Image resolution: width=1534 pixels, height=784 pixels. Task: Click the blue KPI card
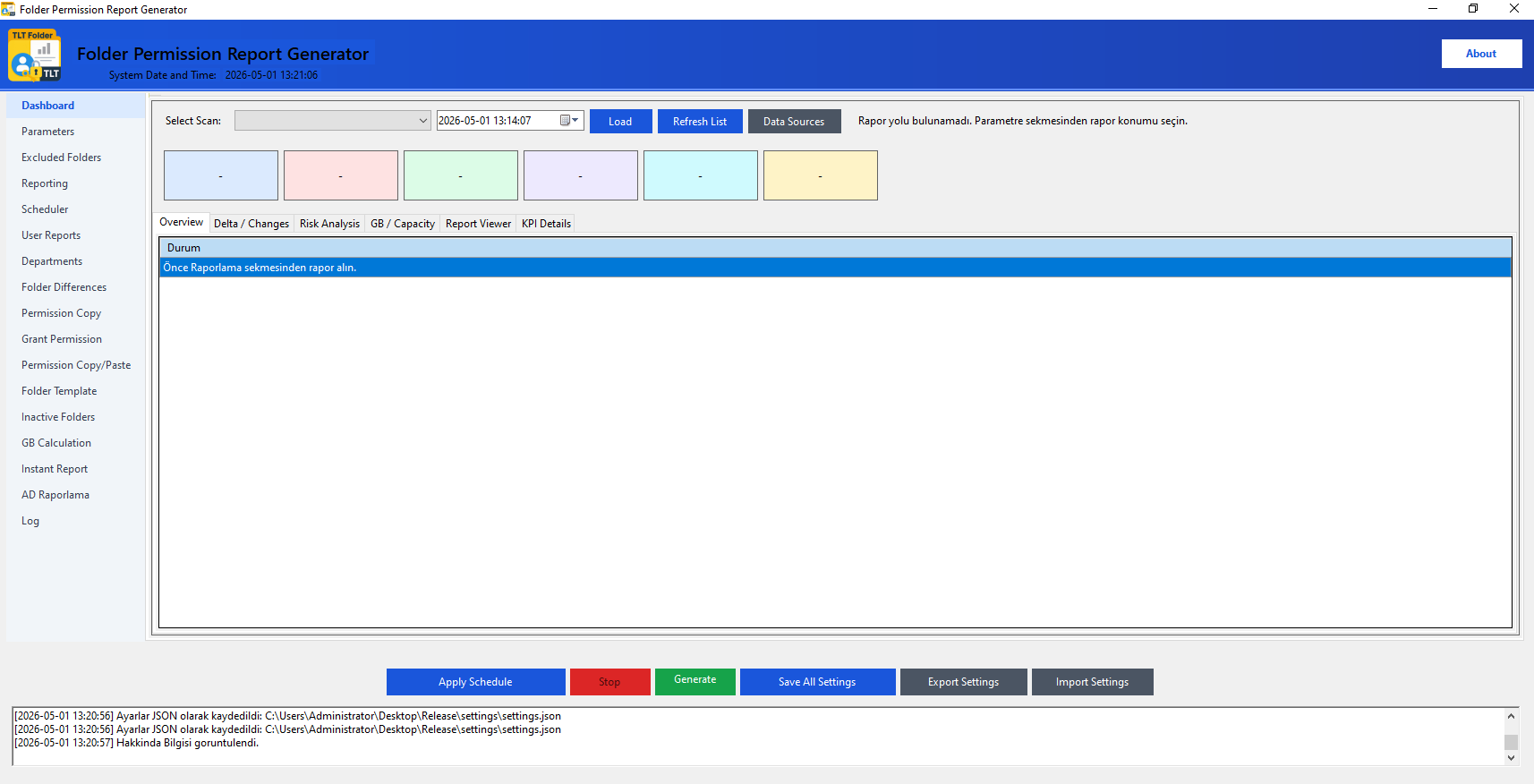point(221,175)
